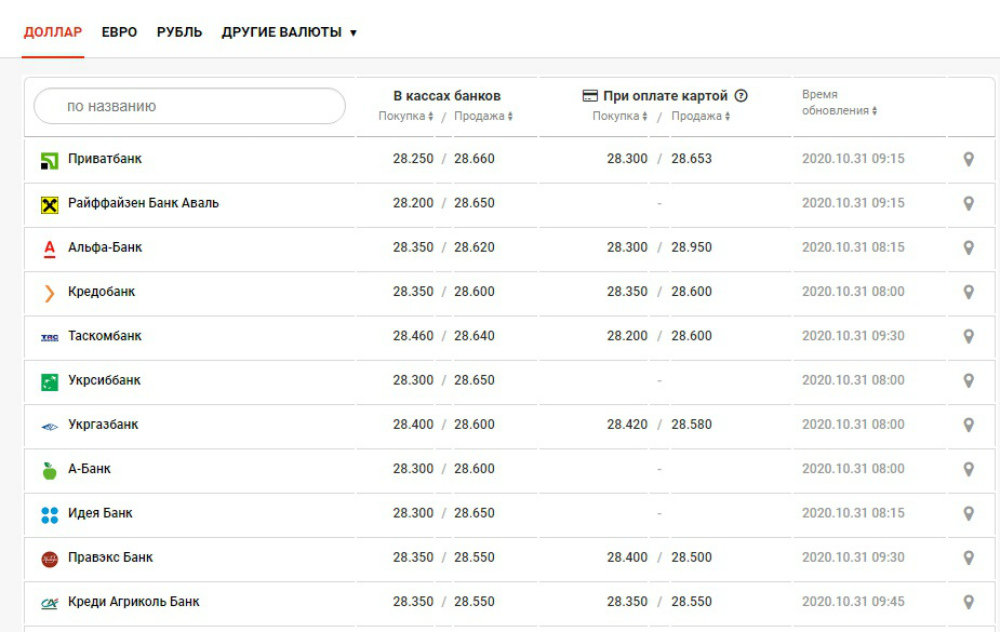Click Приватбанк cash sale rate 28.660

[474, 159]
